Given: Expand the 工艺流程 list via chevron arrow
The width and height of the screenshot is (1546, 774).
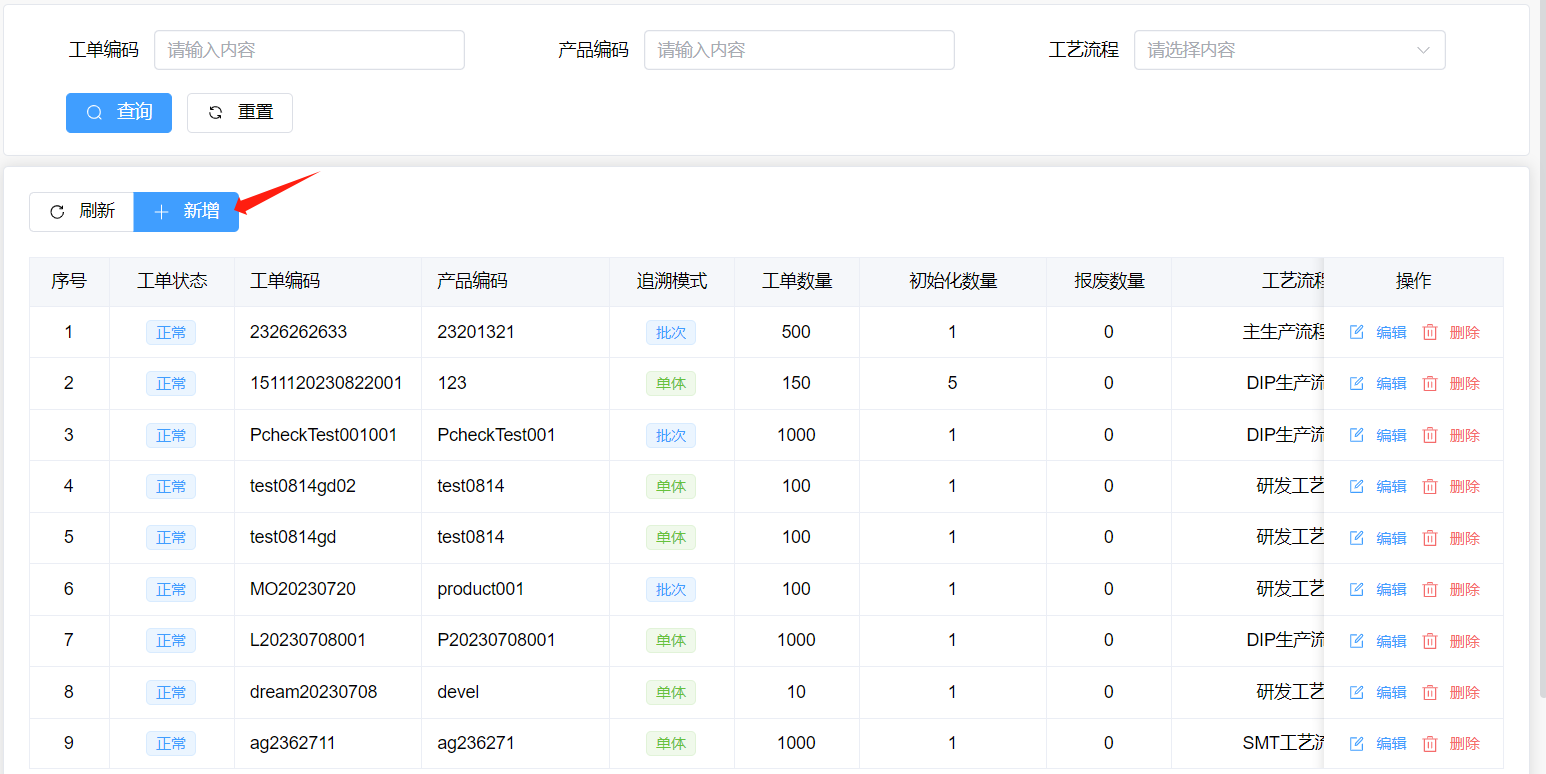Looking at the screenshot, I should tap(1423, 50).
